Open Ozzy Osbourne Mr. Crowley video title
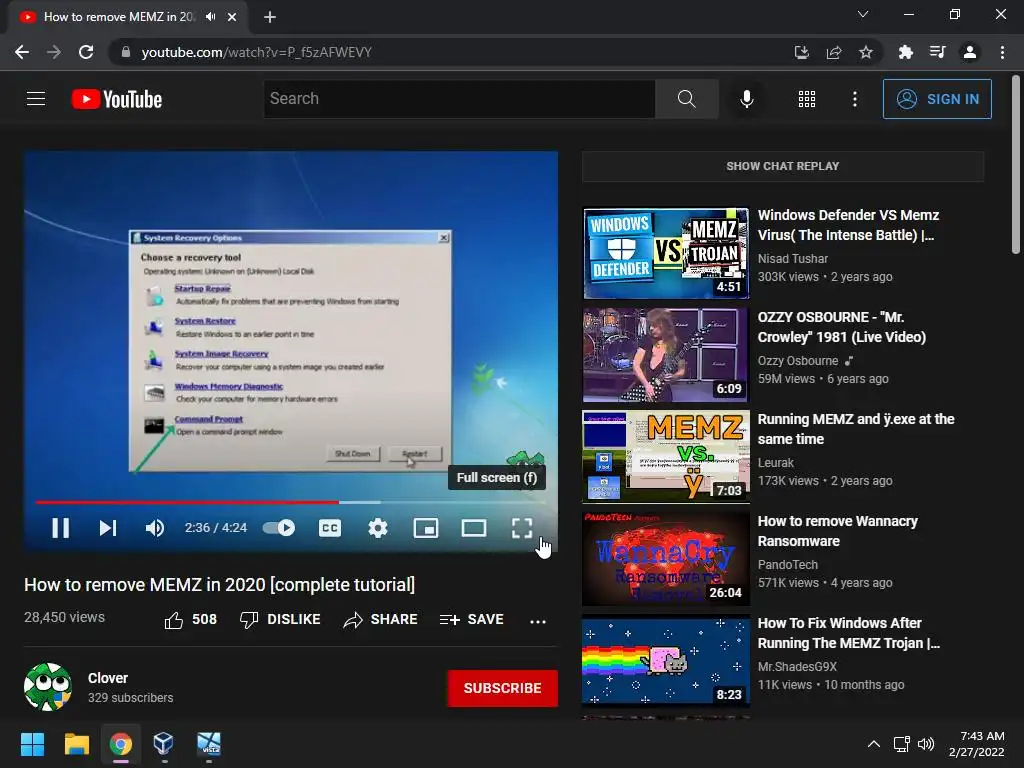 click(841, 327)
